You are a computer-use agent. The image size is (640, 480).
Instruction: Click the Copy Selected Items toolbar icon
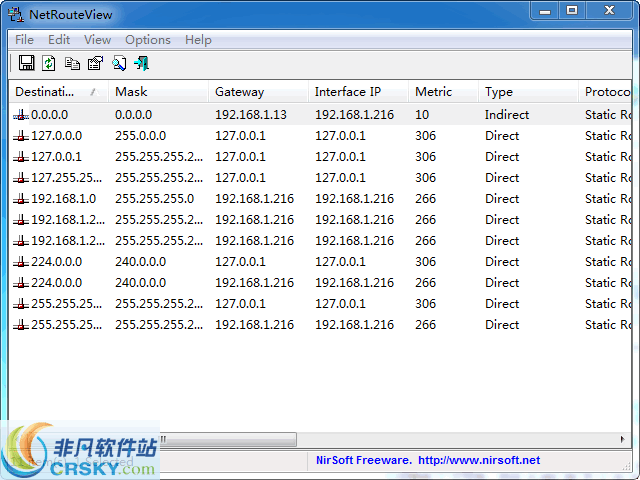(72, 63)
